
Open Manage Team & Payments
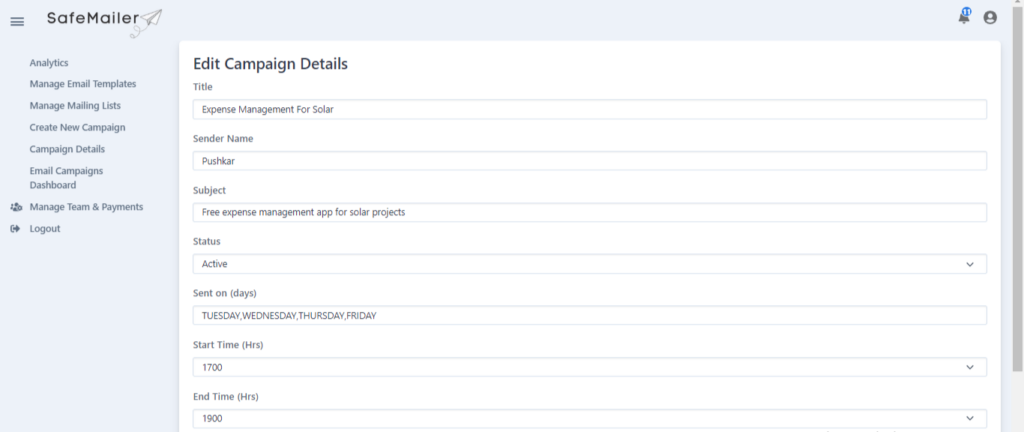point(86,207)
